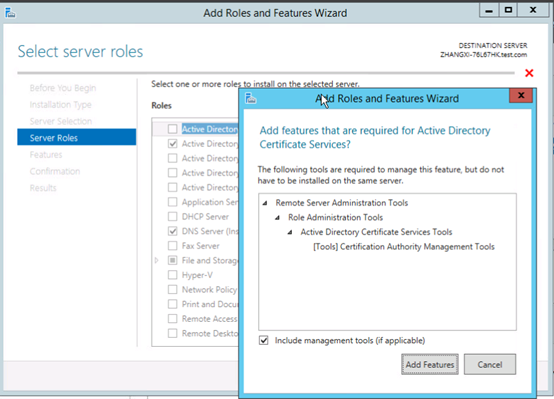Click the Add Features button
Viewport: 554px width, 399px height.
tap(430, 364)
